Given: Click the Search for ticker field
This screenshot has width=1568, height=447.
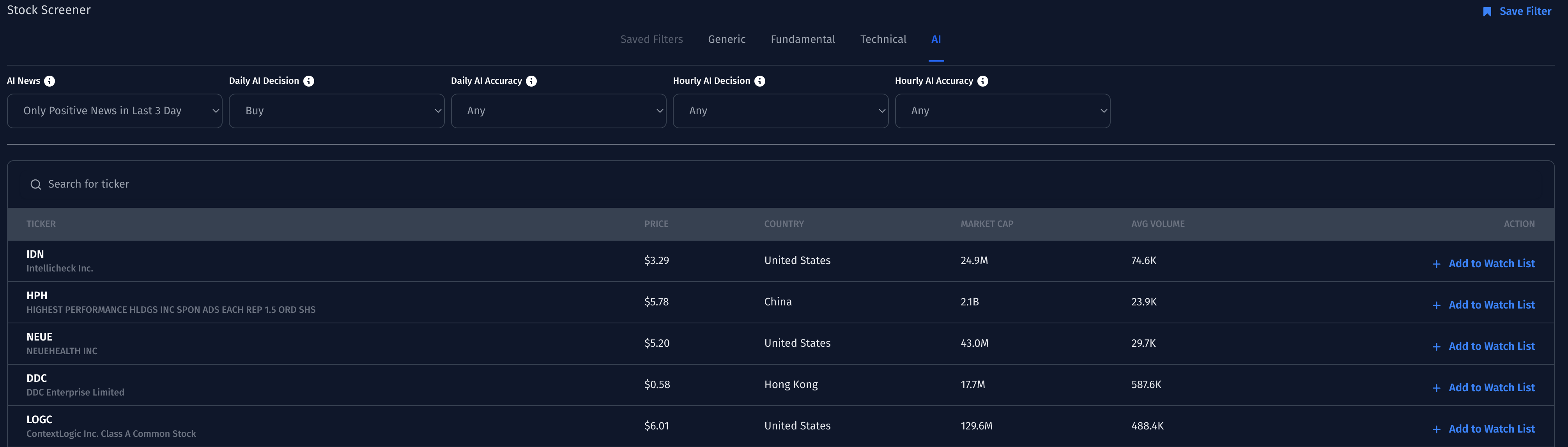Looking at the screenshot, I should [x=365, y=184].
